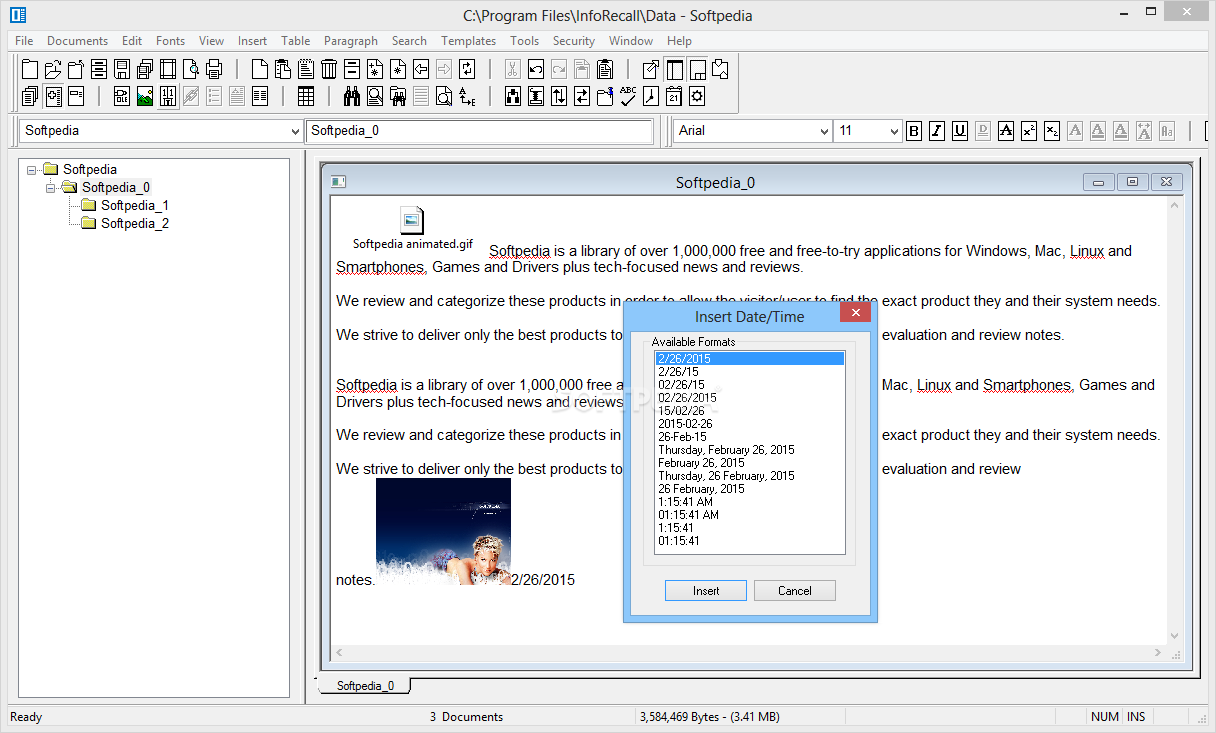Click the stacked documents copy icon
This screenshot has height=733, width=1216.
click(29, 96)
